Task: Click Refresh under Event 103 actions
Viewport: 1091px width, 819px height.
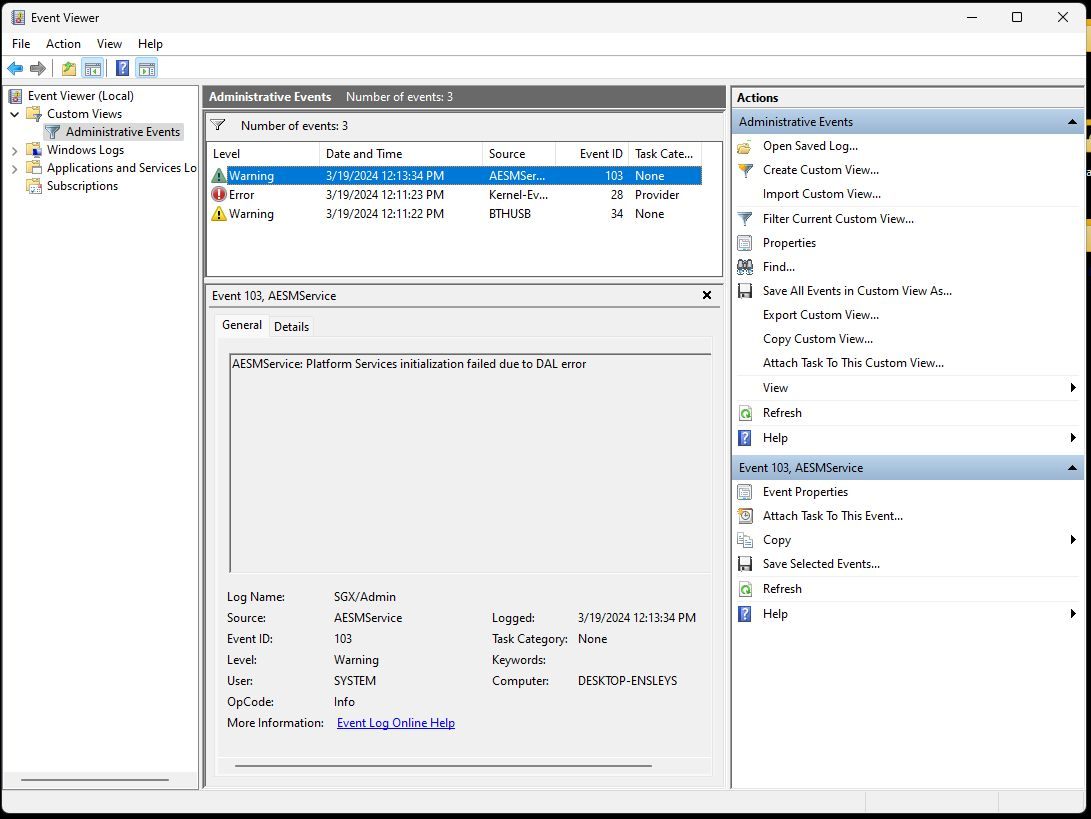Action: pyautogui.click(x=782, y=589)
